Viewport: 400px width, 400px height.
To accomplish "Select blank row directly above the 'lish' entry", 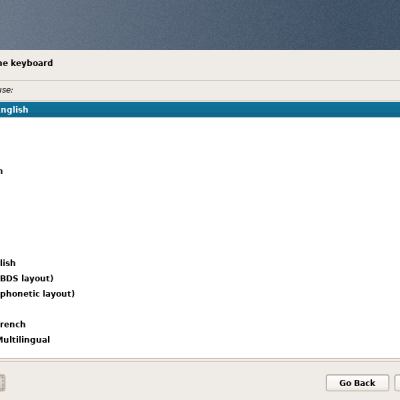I will pyautogui.click(x=200, y=248).
